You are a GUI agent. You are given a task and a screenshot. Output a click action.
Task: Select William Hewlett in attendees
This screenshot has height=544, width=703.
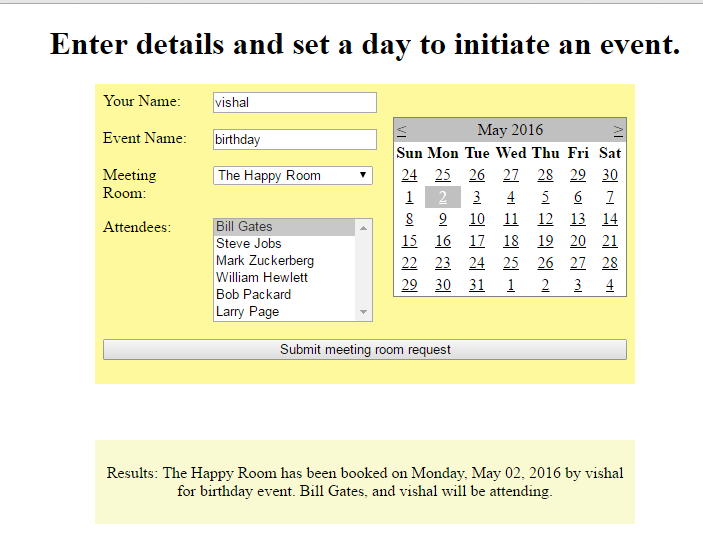point(262,278)
